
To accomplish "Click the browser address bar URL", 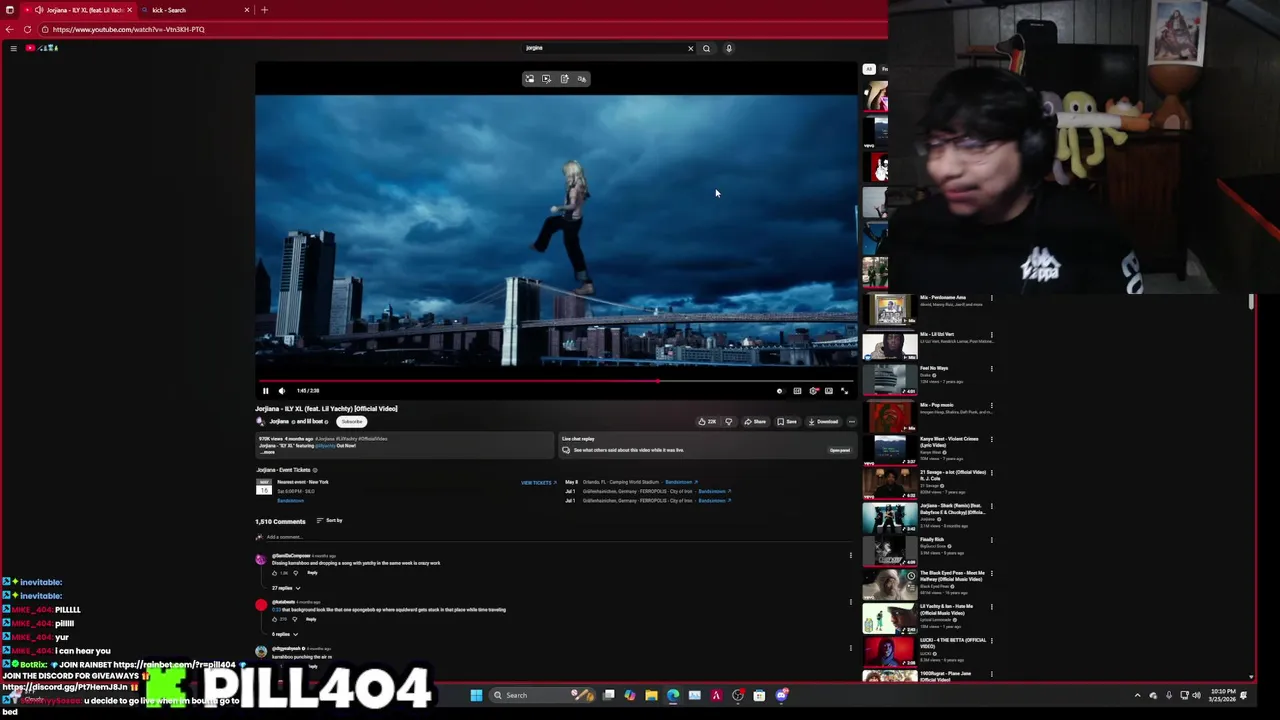I will pos(129,29).
